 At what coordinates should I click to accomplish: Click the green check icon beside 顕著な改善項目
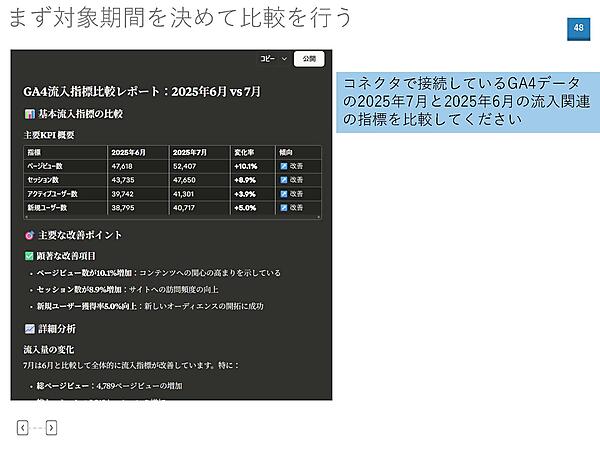click(x=29, y=256)
